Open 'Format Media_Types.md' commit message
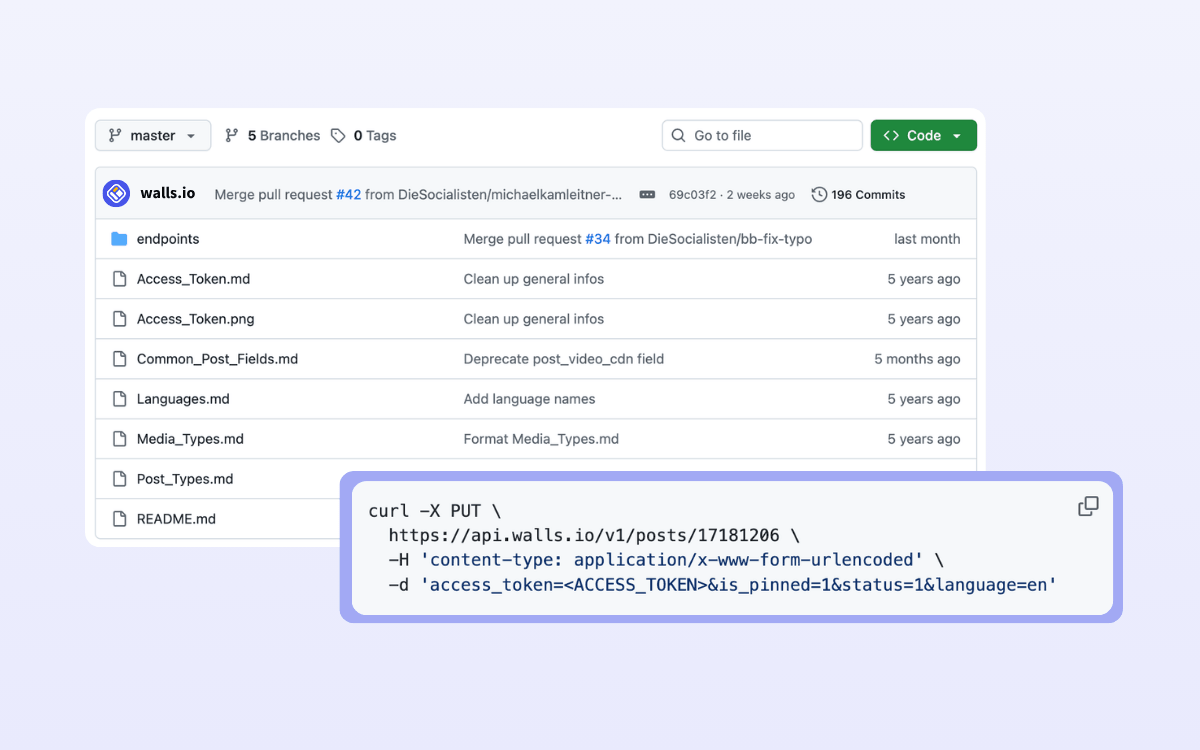Viewport: 1200px width, 750px height. (x=541, y=439)
